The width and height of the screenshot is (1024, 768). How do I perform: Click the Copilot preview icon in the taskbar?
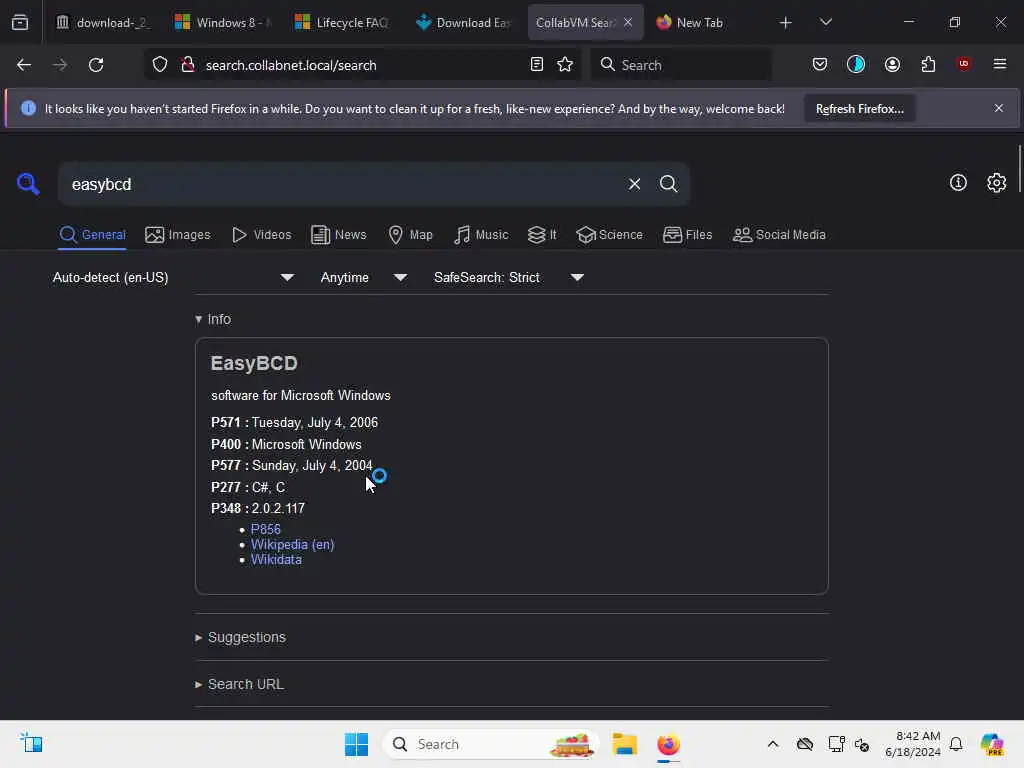pyautogui.click(x=991, y=744)
